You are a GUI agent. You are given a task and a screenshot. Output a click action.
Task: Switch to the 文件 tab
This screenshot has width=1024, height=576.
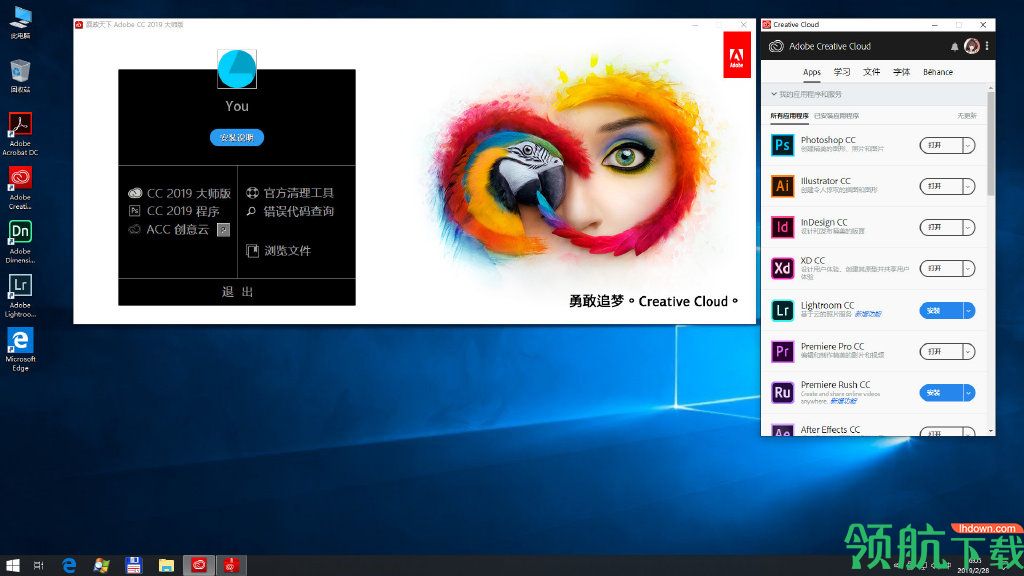click(x=872, y=72)
